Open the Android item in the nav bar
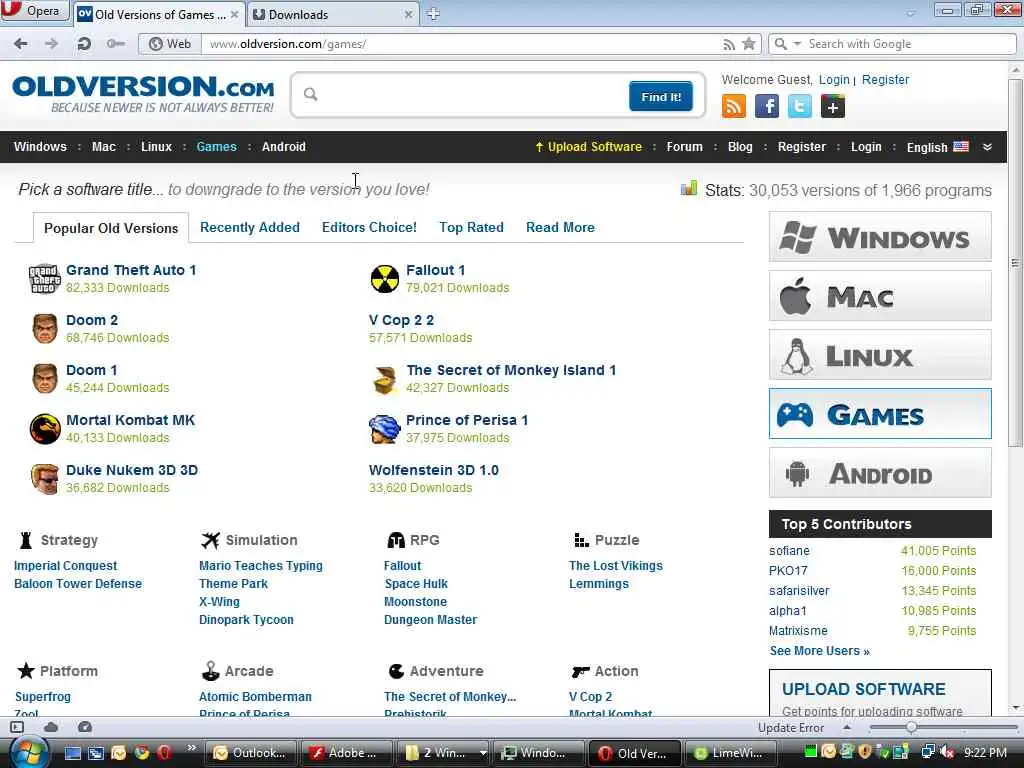The height and width of the screenshot is (768, 1024). pos(283,147)
